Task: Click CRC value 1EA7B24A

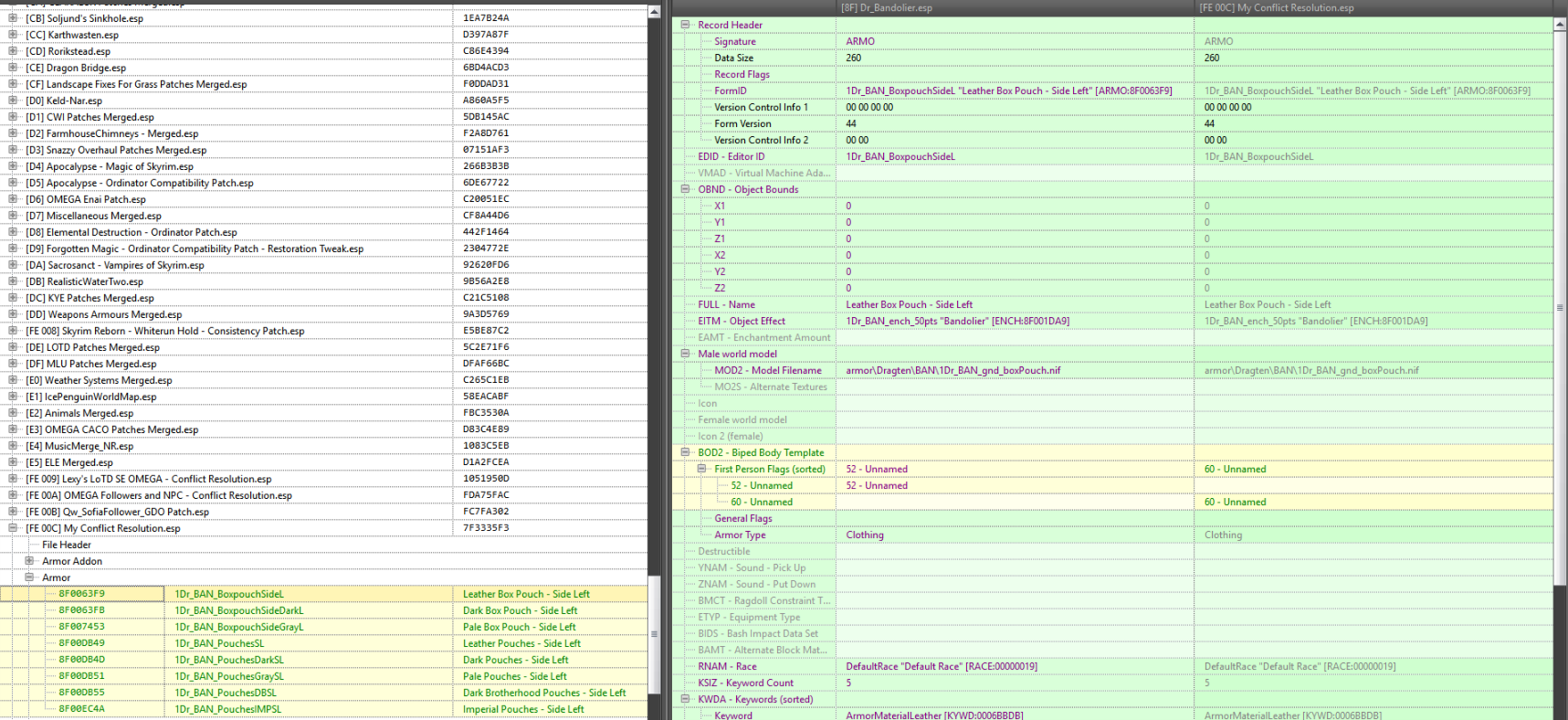Action: point(486,18)
